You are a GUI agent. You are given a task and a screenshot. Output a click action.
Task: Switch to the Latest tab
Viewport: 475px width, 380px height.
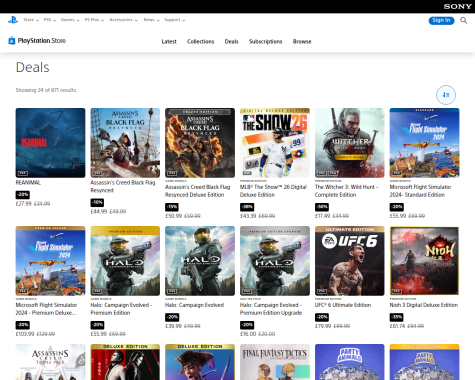pyautogui.click(x=169, y=42)
